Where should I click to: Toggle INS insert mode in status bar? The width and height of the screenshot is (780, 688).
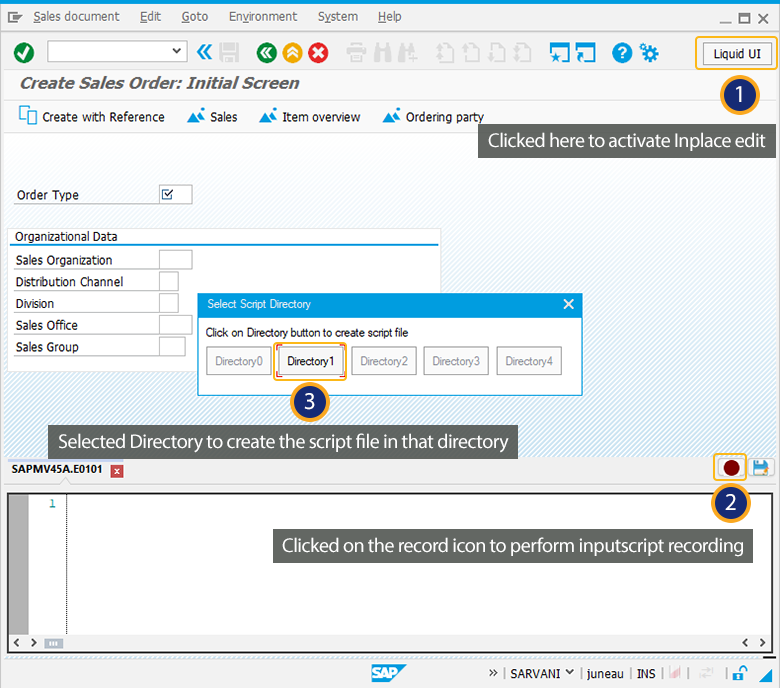tap(646, 674)
